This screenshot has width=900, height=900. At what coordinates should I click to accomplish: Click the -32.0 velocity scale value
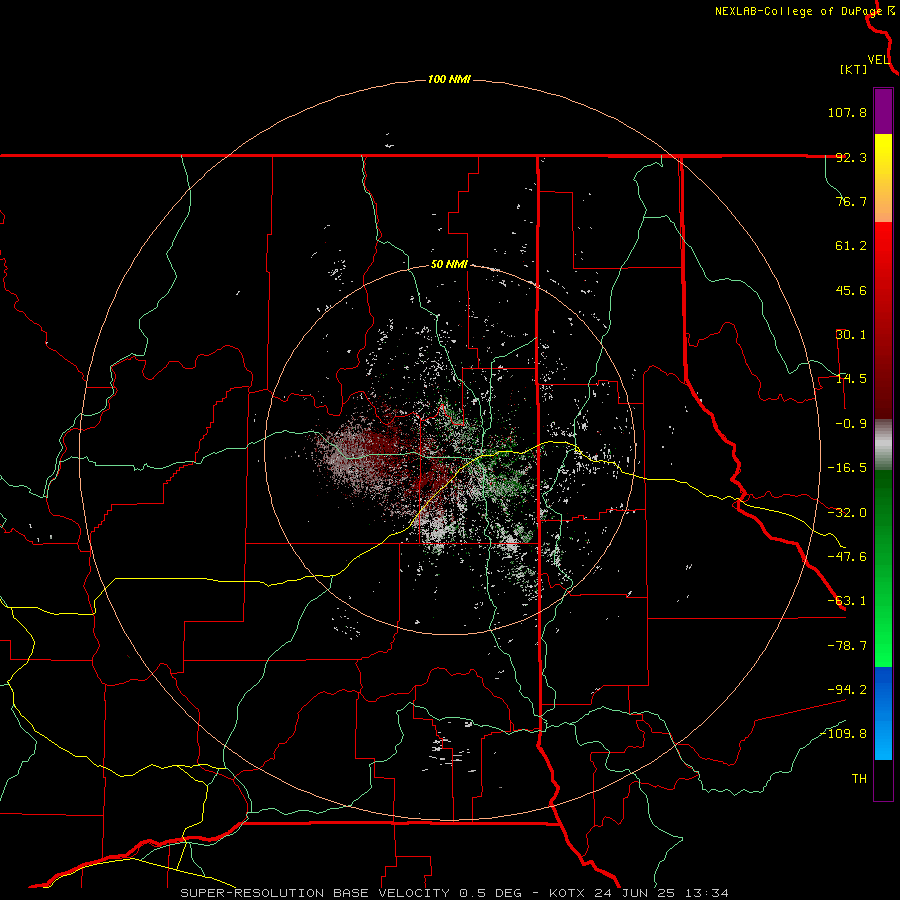(847, 513)
